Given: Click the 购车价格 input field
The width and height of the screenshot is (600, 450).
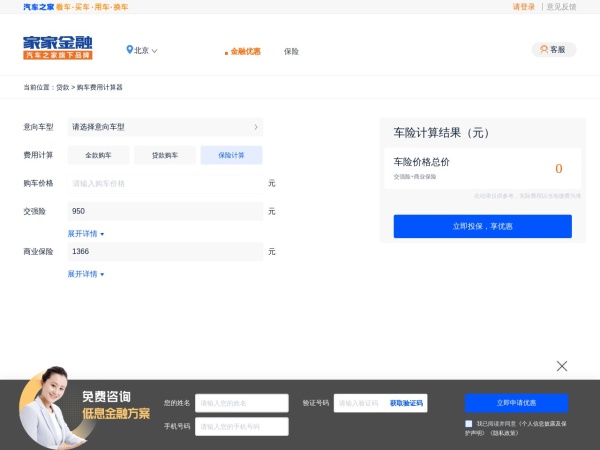Looking at the screenshot, I should click(x=165, y=184).
